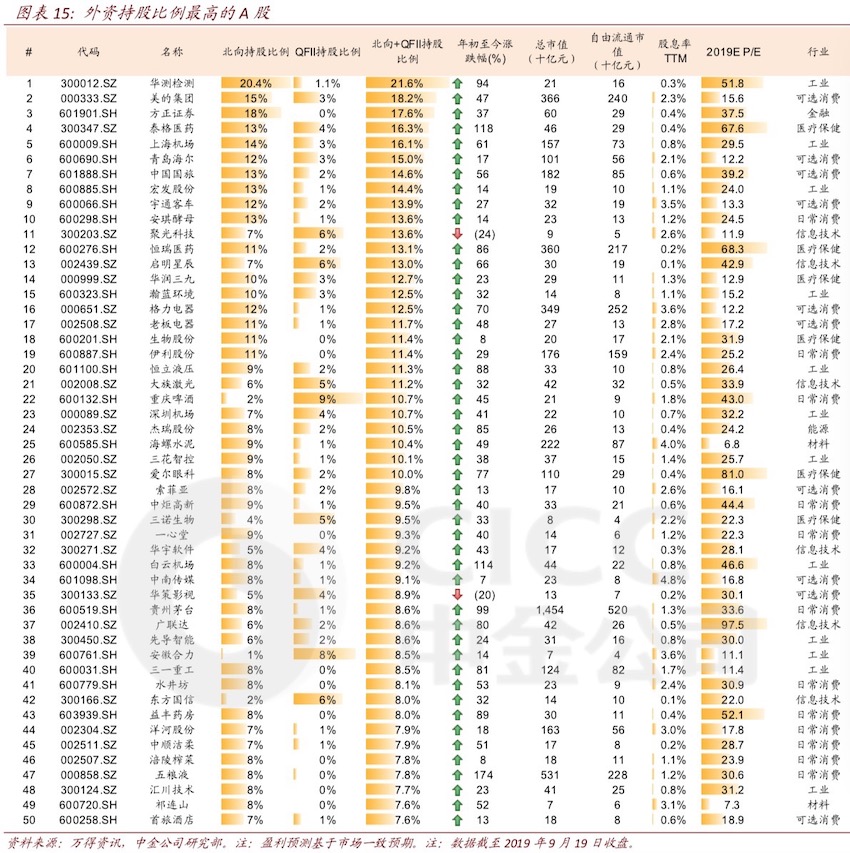Click the stock name 青岛海尔
The height and width of the screenshot is (853, 850).
click(172, 159)
